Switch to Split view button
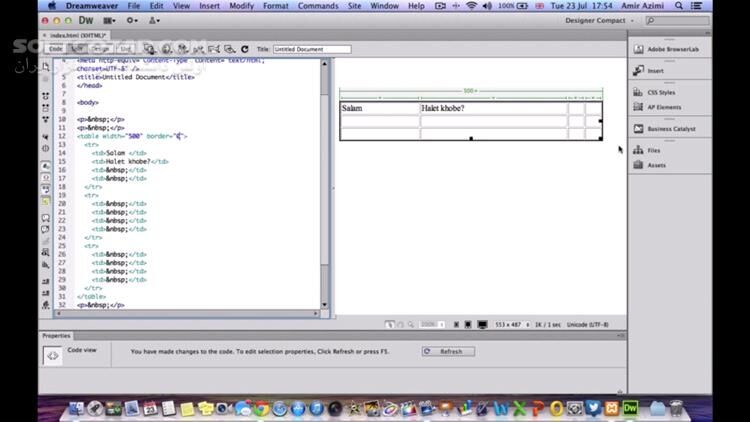 click(78, 48)
